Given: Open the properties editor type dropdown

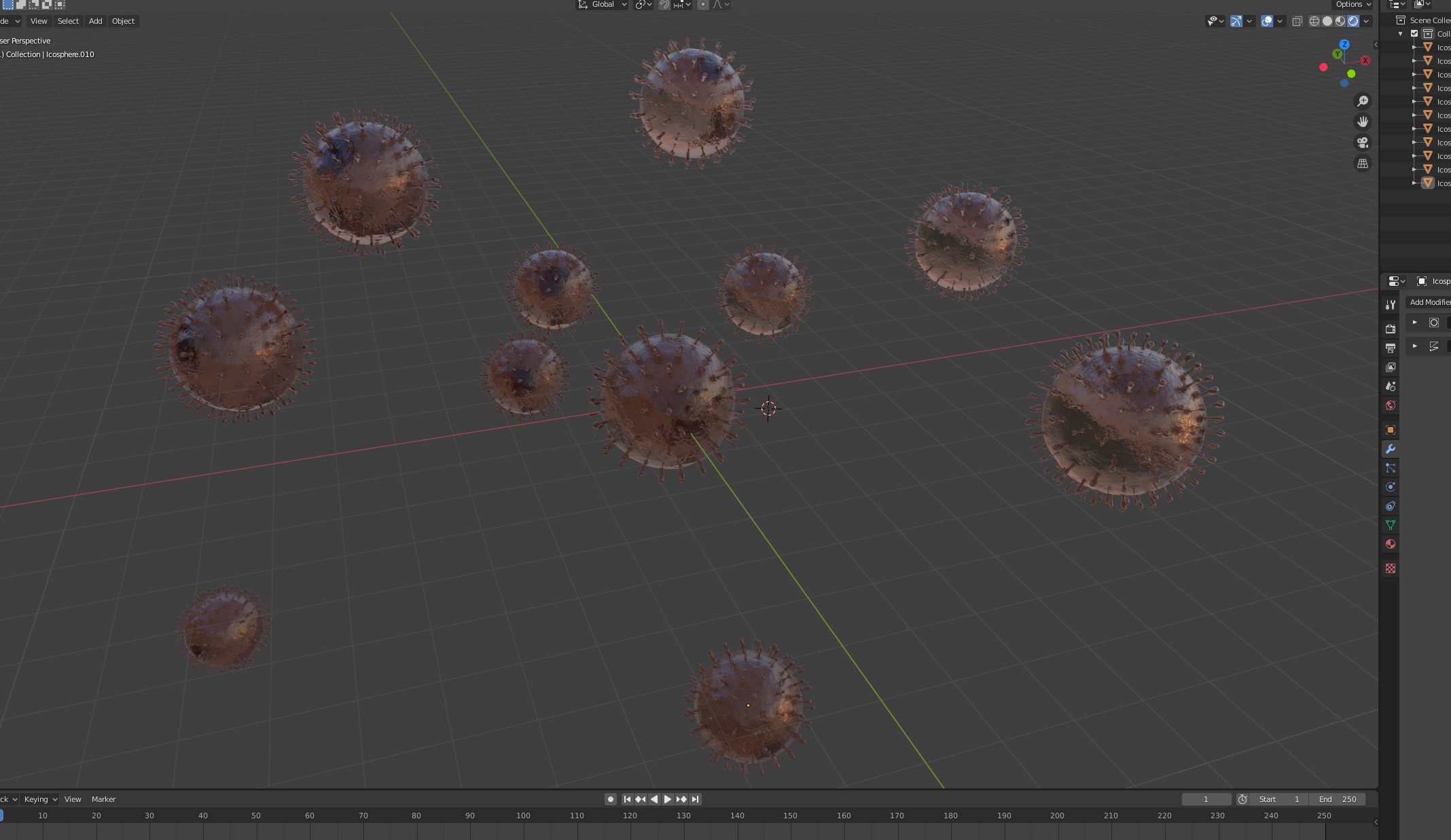Looking at the screenshot, I should pyautogui.click(x=1397, y=281).
